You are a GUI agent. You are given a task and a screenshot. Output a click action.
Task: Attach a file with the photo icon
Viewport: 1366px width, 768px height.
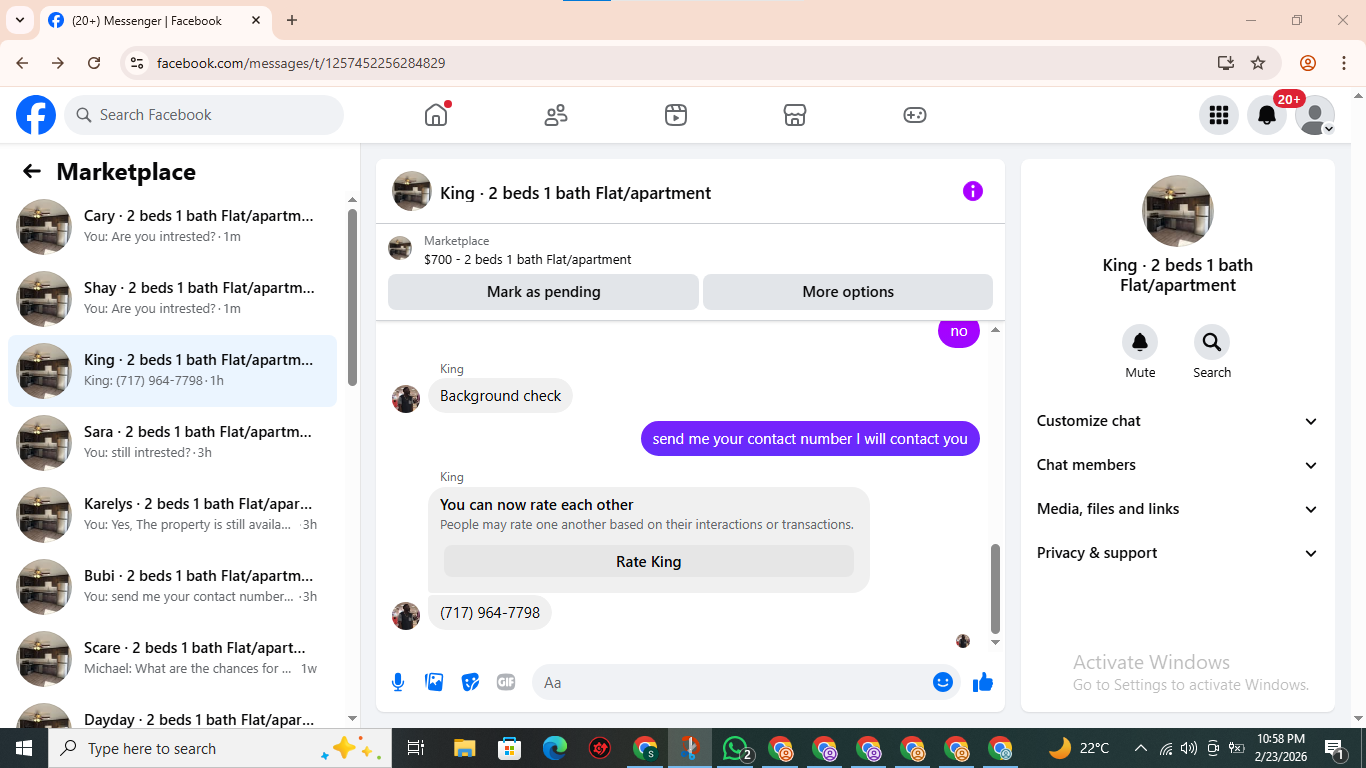(434, 682)
